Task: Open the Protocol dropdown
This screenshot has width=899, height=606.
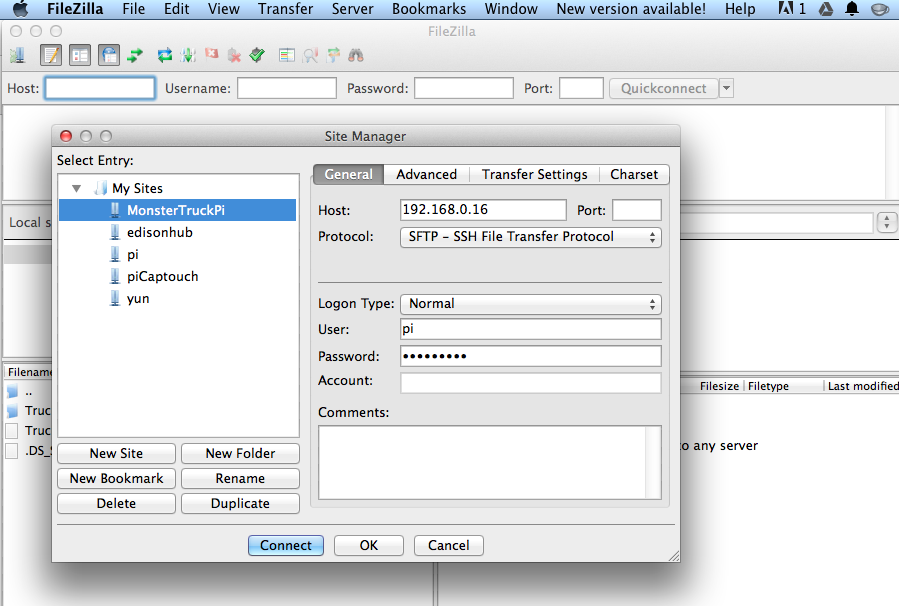Action: (x=530, y=237)
